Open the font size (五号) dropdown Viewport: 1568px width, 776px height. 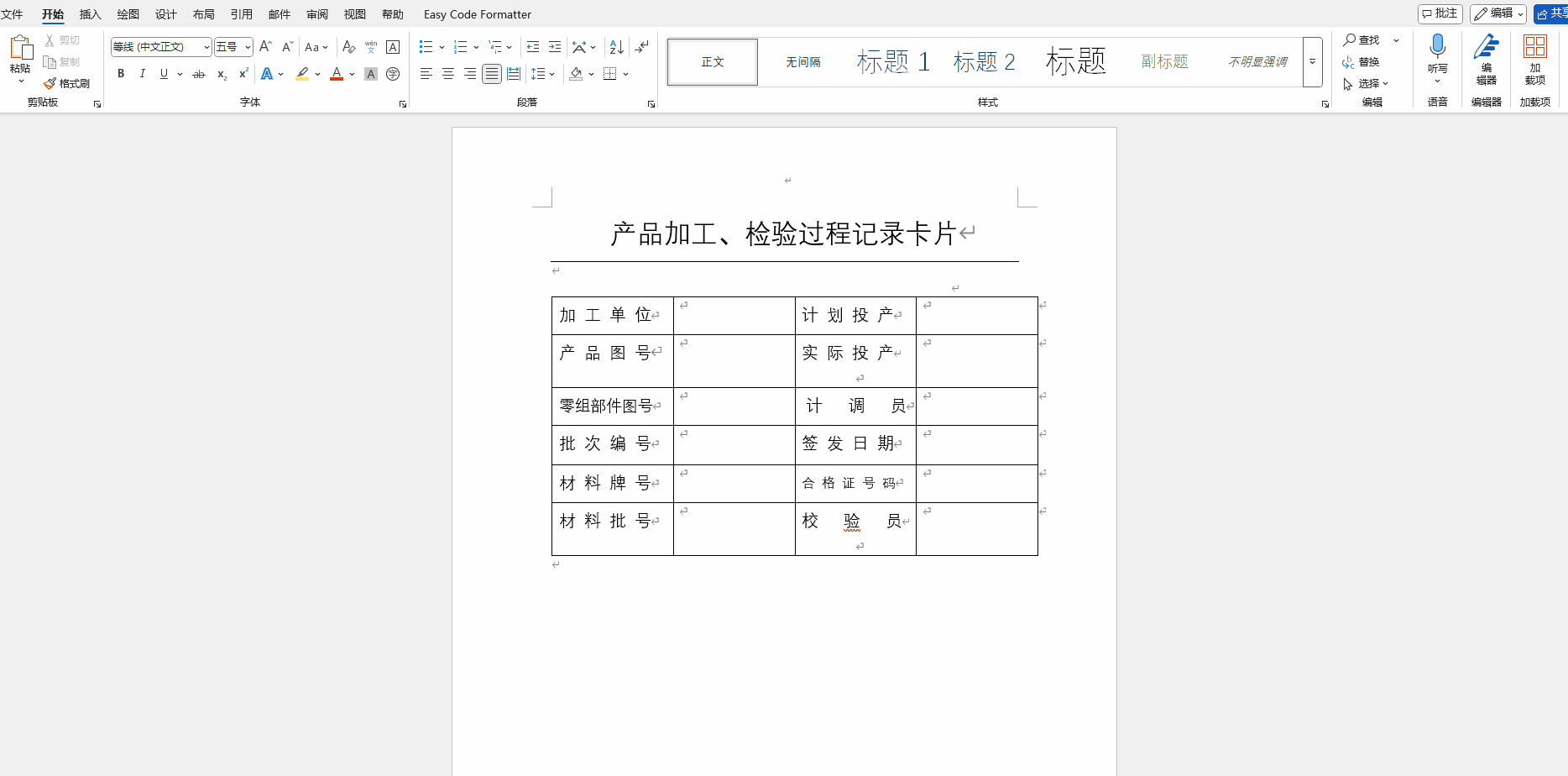(248, 47)
